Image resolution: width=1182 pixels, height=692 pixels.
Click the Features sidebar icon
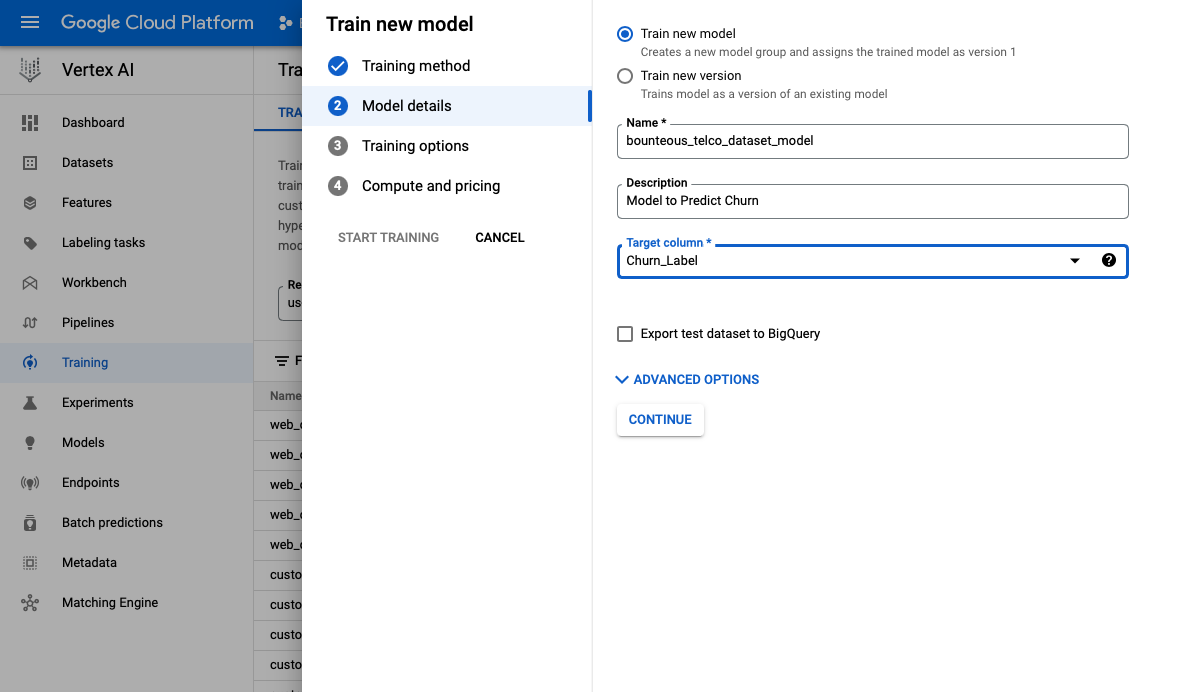coord(30,203)
